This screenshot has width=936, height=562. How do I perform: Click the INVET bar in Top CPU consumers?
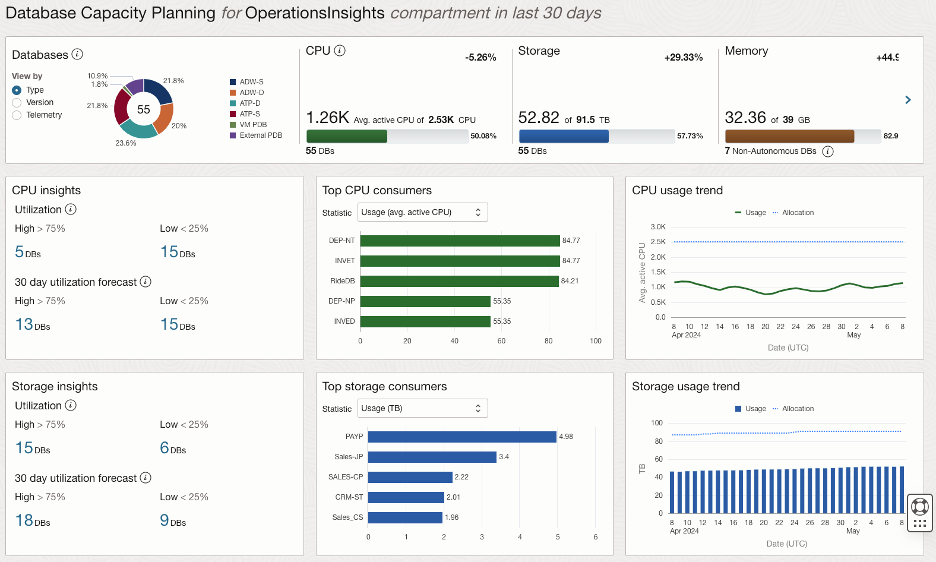point(460,261)
